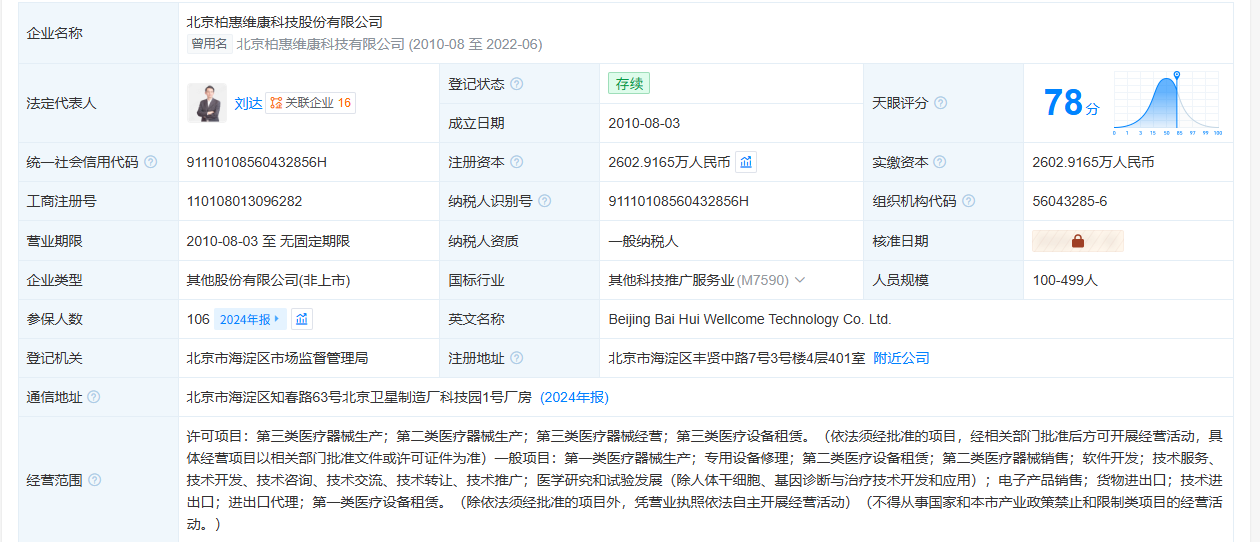
Task: Select 实缴资本 value 2602.9165万人民币
Action: coord(1094,162)
